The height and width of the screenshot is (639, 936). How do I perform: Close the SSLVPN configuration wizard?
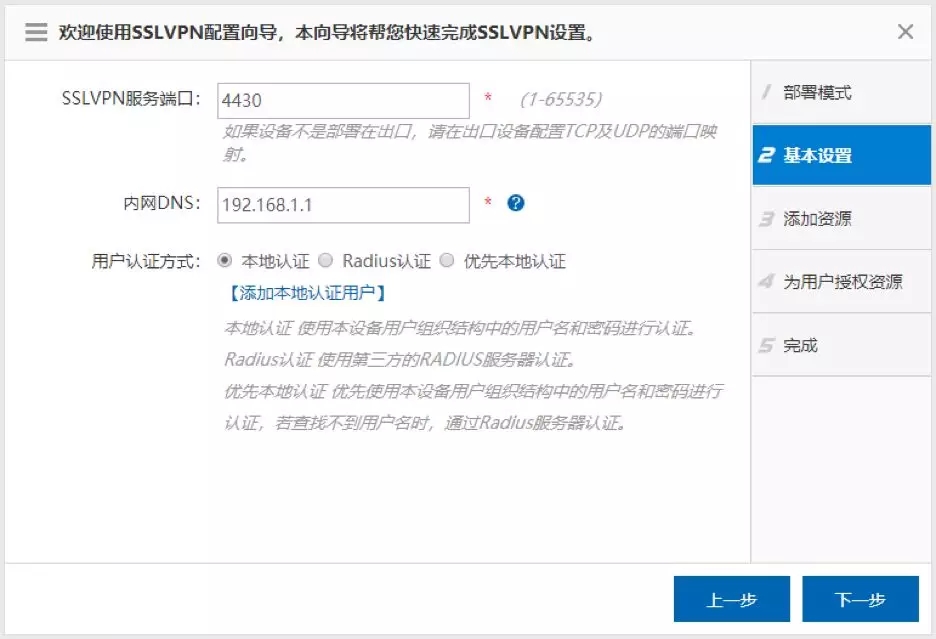pyautogui.click(x=905, y=32)
